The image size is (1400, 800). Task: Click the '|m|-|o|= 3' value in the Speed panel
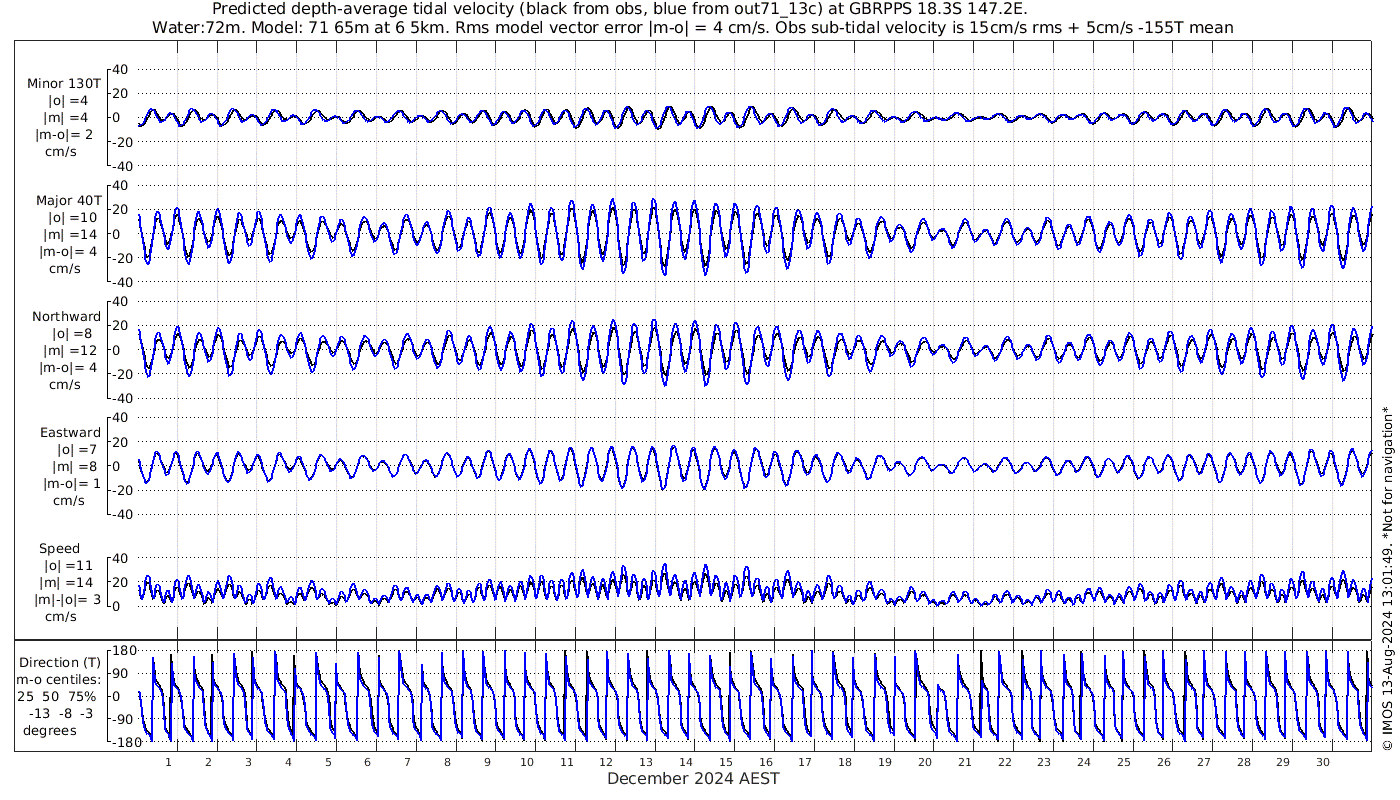pyautogui.click(x=66, y=600)
